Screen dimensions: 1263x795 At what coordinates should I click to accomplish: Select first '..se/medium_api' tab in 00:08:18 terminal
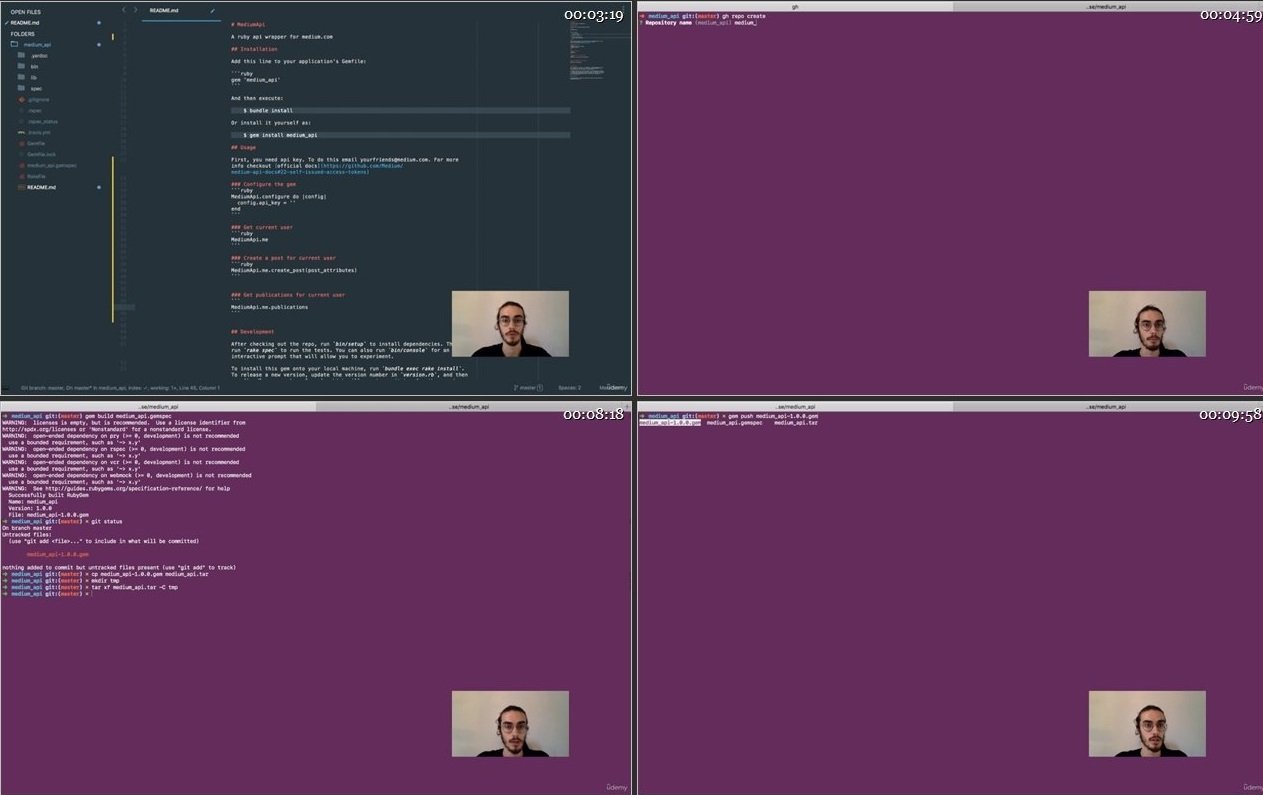pyautogui.click(x=158, y=407)
